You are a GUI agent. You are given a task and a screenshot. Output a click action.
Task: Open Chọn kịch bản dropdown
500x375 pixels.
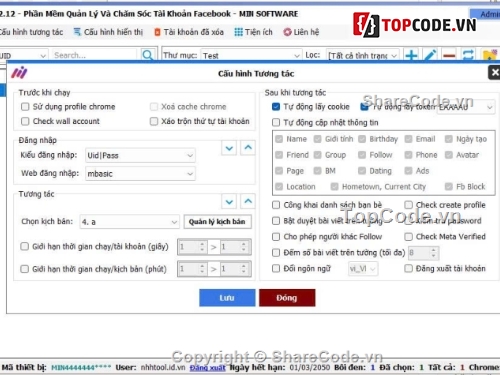tap(129, 222)
